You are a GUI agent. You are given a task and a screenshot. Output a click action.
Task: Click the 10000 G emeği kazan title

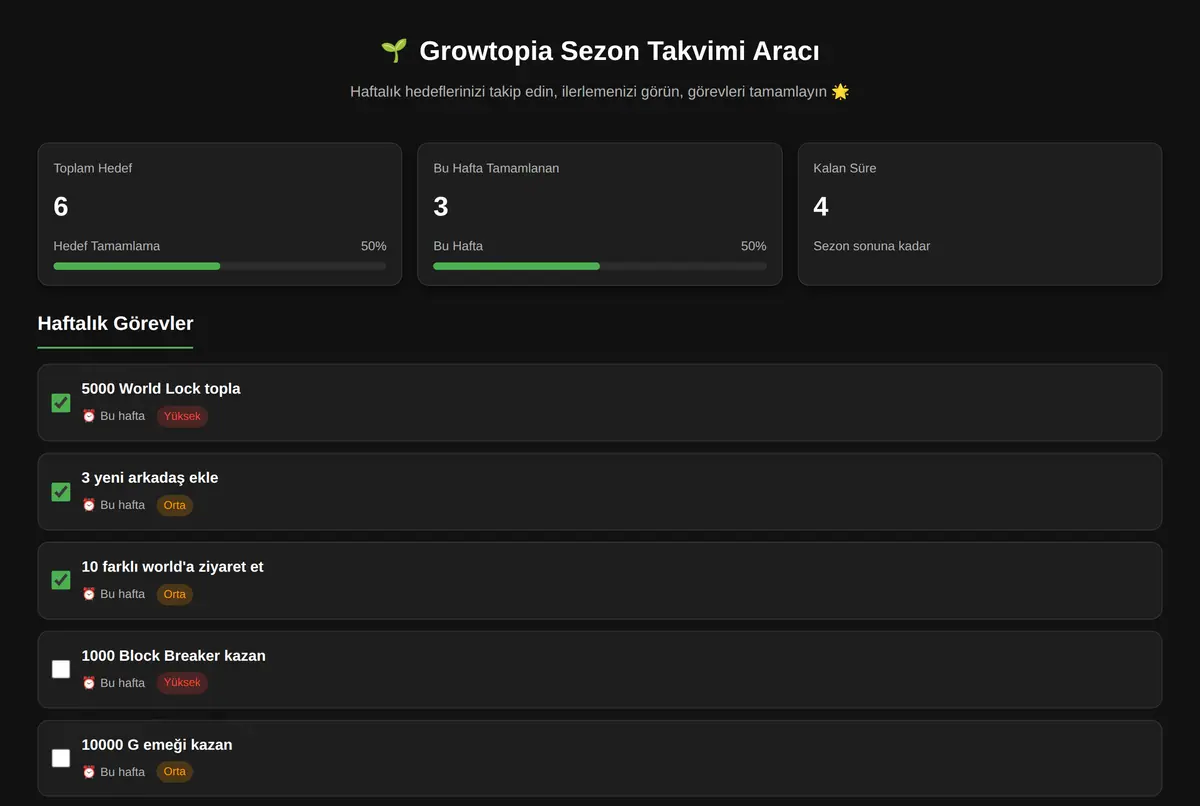(x=157, y=745)
